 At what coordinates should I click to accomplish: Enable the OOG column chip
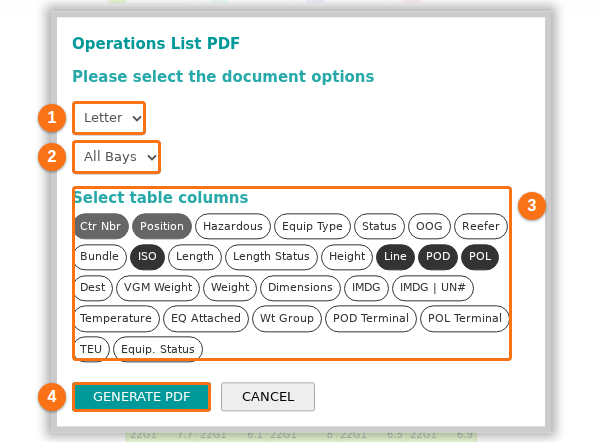click(x=429, y=226)
